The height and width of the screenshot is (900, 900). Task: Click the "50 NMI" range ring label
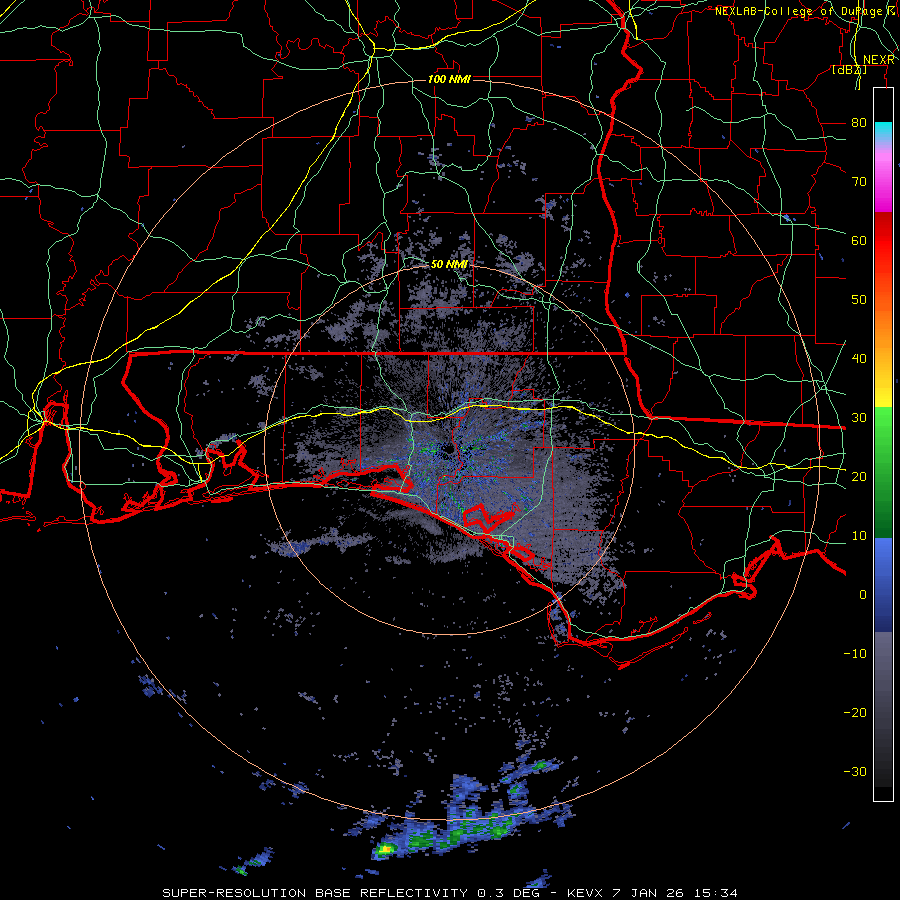[449, 264]
